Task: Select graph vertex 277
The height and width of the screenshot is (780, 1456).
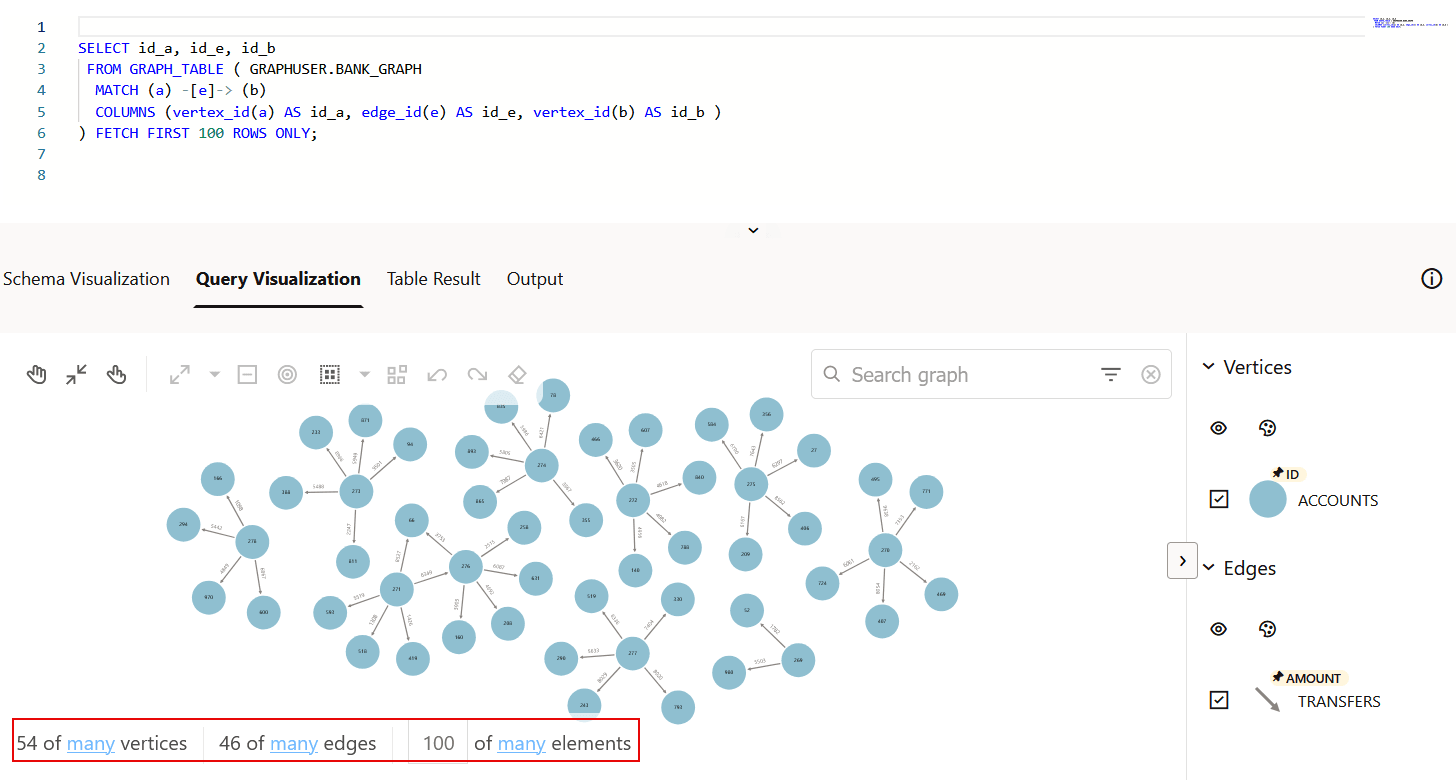Action: click(632, 653)
